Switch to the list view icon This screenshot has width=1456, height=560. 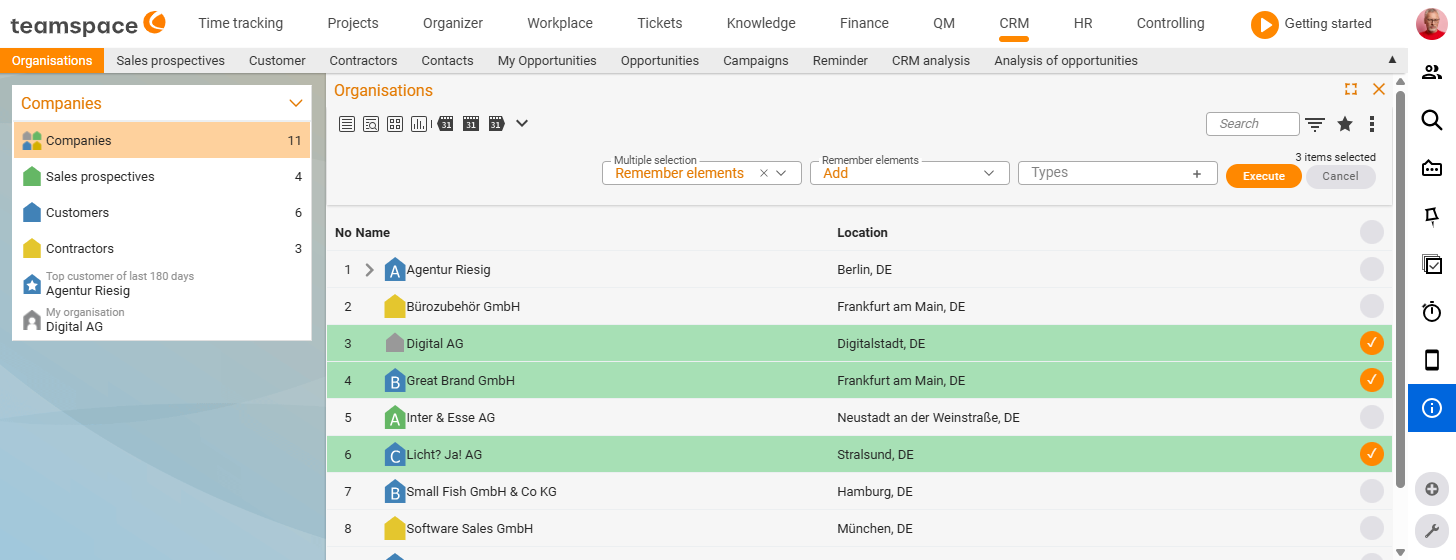[x=347, y=124]
